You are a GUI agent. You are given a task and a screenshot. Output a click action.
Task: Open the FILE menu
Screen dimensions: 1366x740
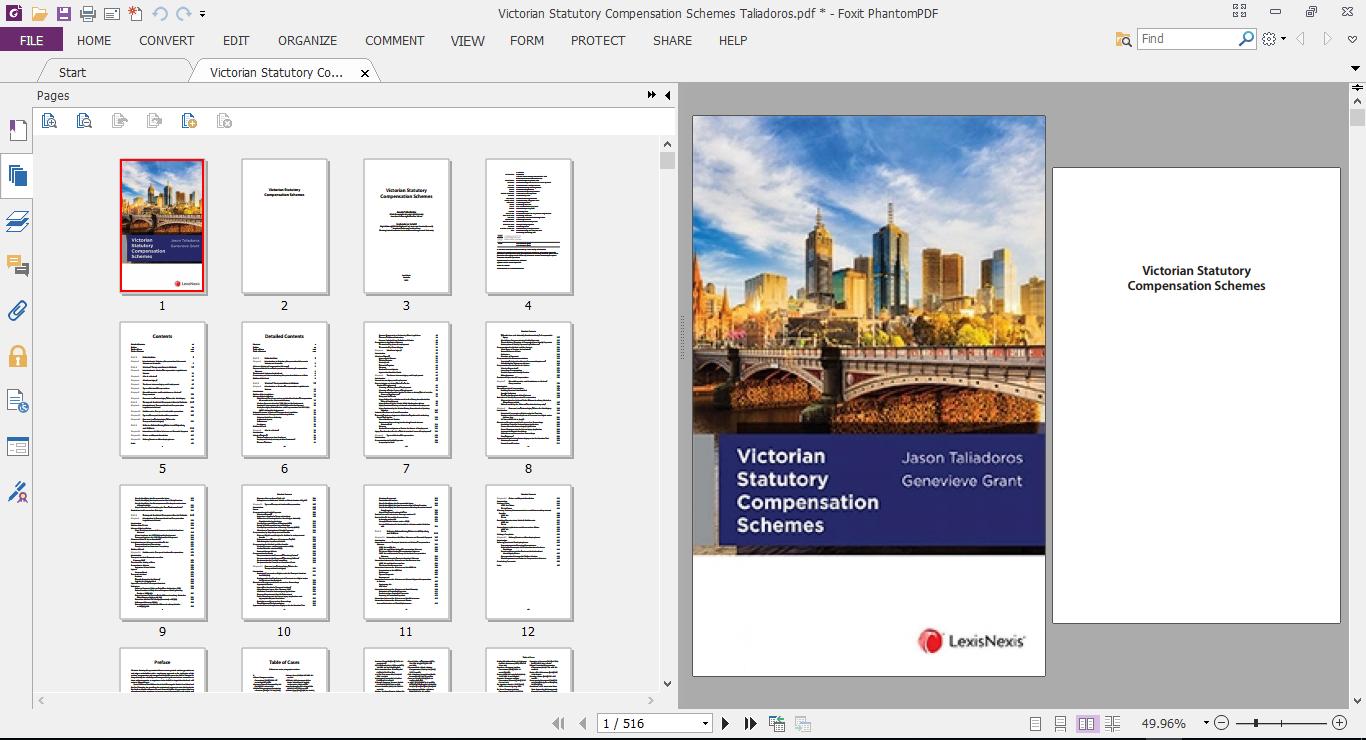(x=31, y=40)
